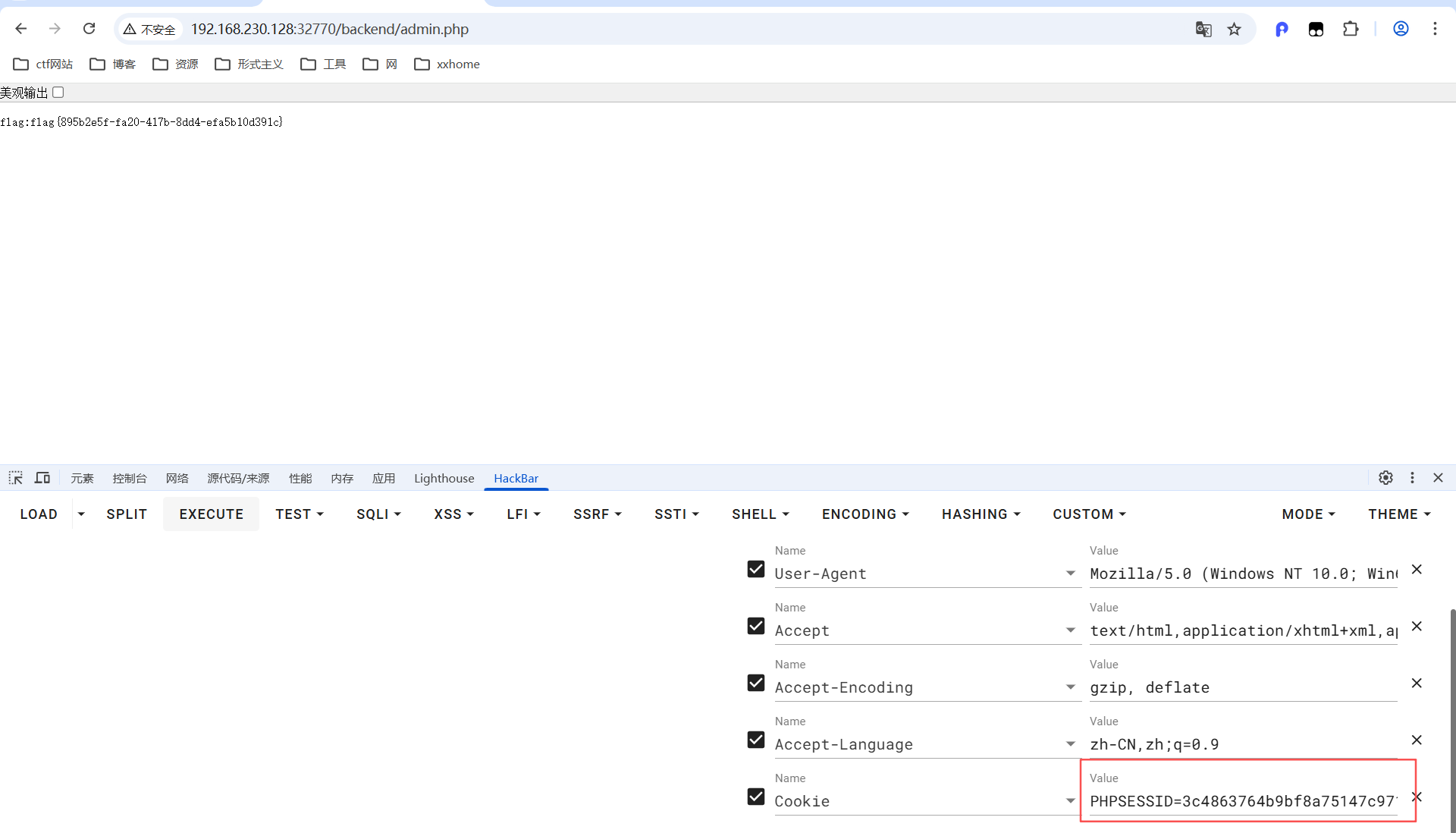Expand the SHELL menu
Screen dimensions: 1456x833
tap(761, 514)
